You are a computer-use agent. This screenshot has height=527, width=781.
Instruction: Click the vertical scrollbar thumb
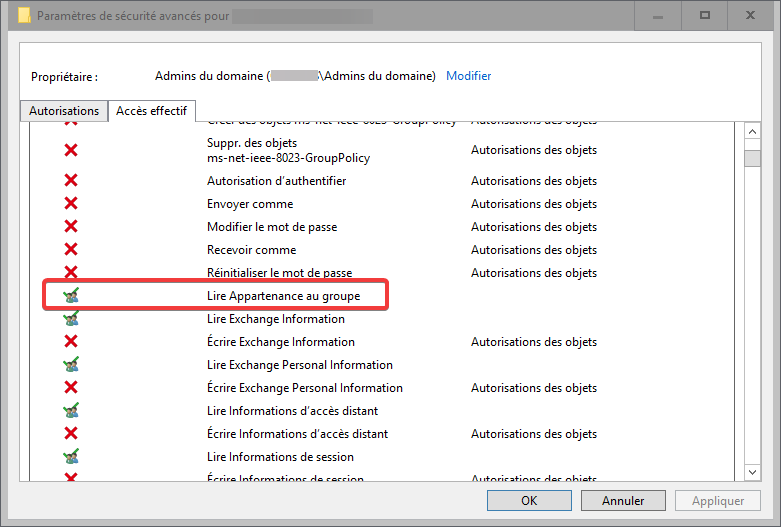click(x=752, y=159)
